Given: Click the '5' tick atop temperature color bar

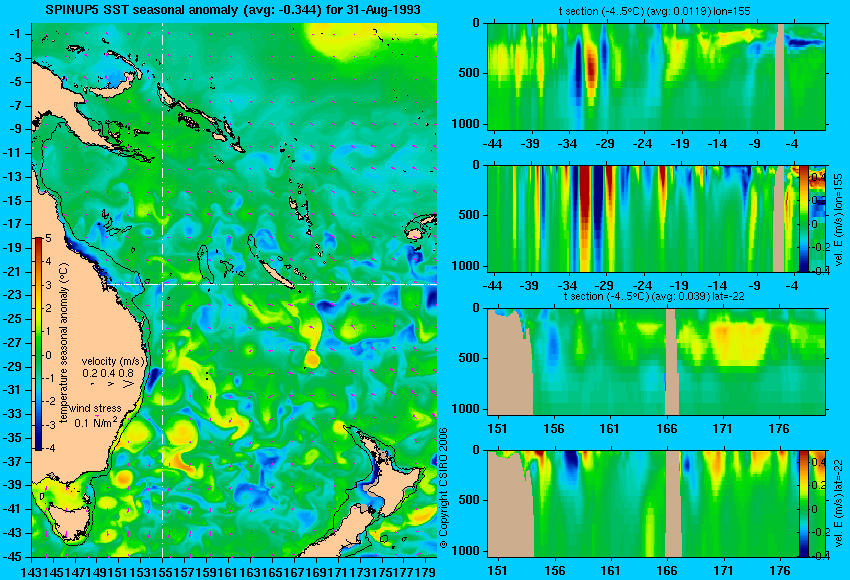Looking at the screenshot, I should 48,238.
